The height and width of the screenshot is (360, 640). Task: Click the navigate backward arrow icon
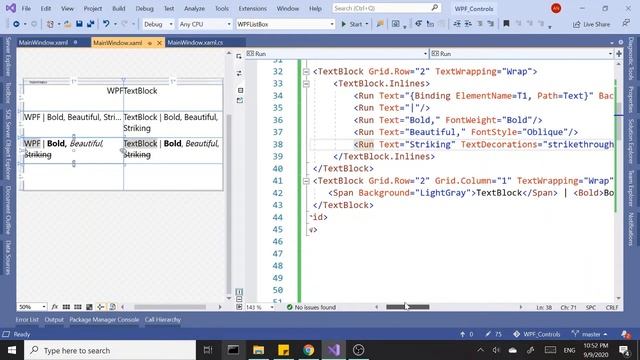tap(16, 24)
